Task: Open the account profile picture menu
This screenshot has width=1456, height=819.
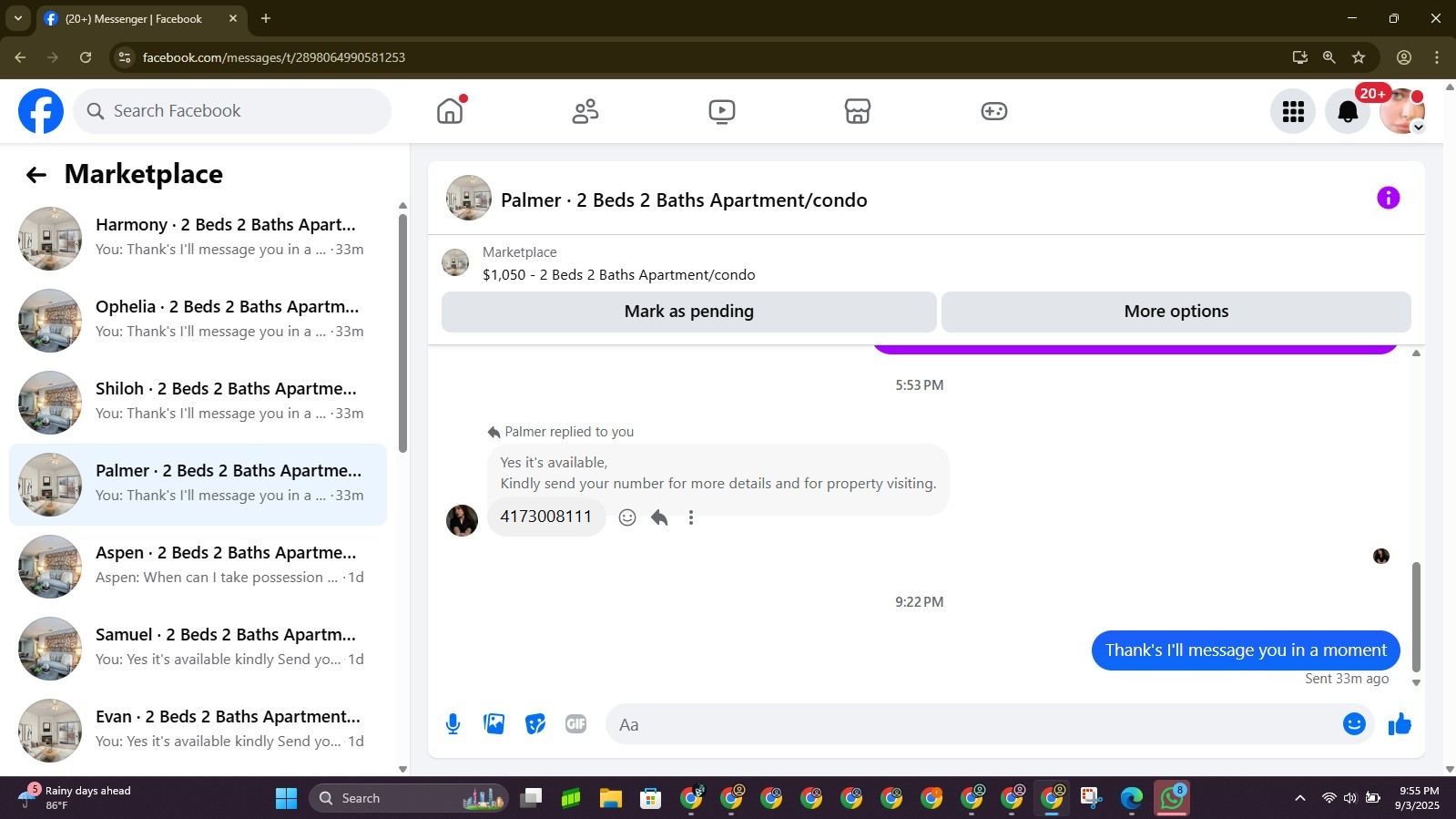Action: click(x=1402, y=111)
